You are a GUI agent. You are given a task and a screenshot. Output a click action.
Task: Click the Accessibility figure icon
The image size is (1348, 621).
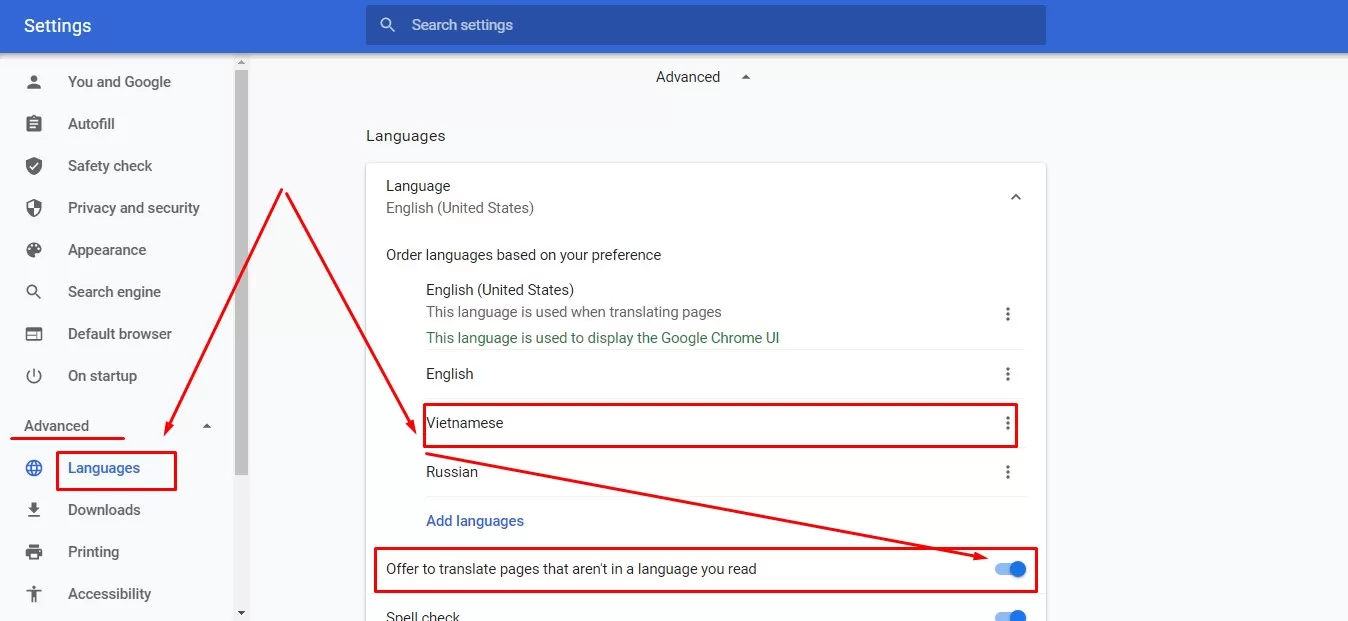(x=34, y=594)
